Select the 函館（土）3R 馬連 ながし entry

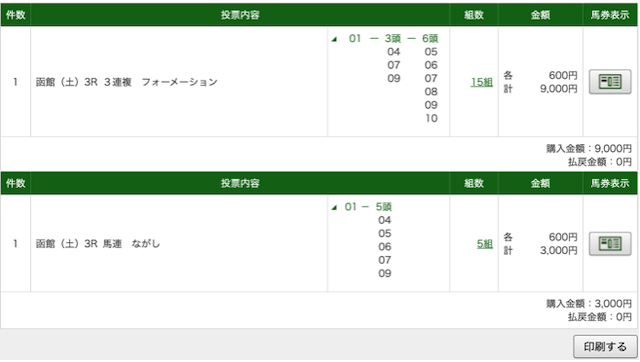pos(98,244)
